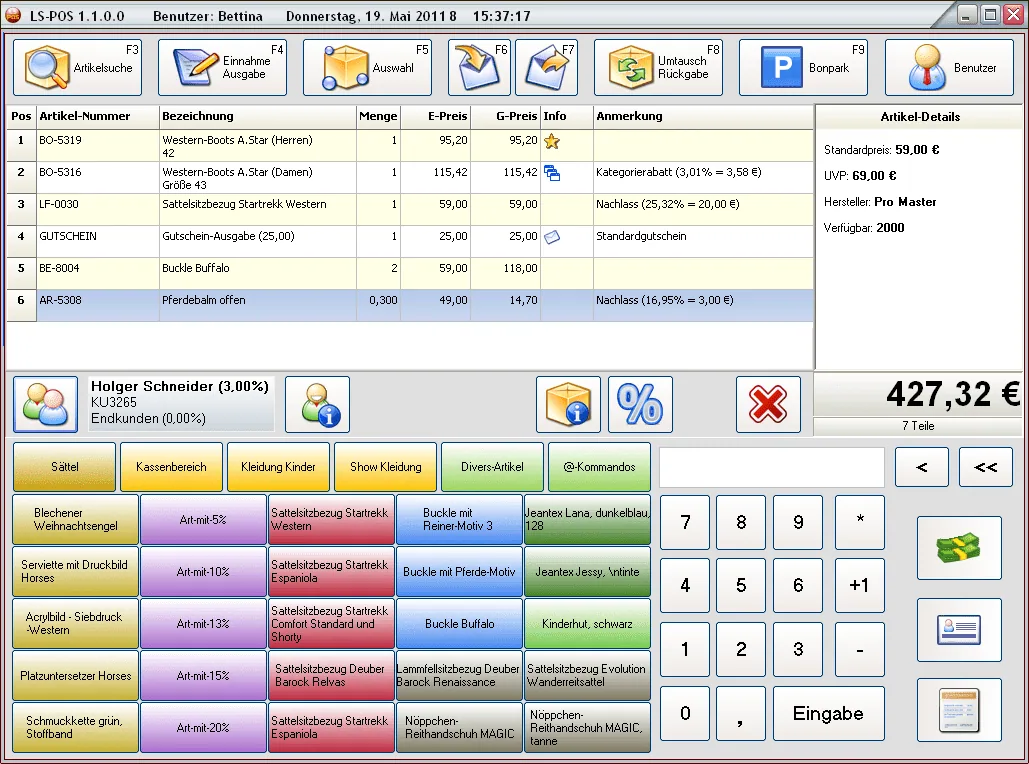
Task: Add Buckle mit Pferde-Motiv article
Action: (x=459, y=572)
